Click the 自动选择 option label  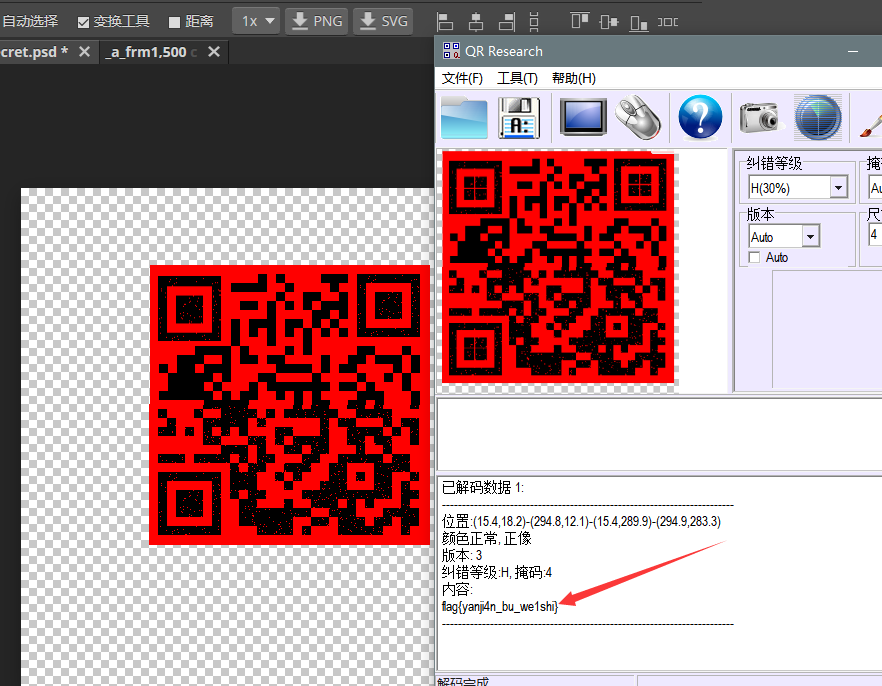click(30, 21)
